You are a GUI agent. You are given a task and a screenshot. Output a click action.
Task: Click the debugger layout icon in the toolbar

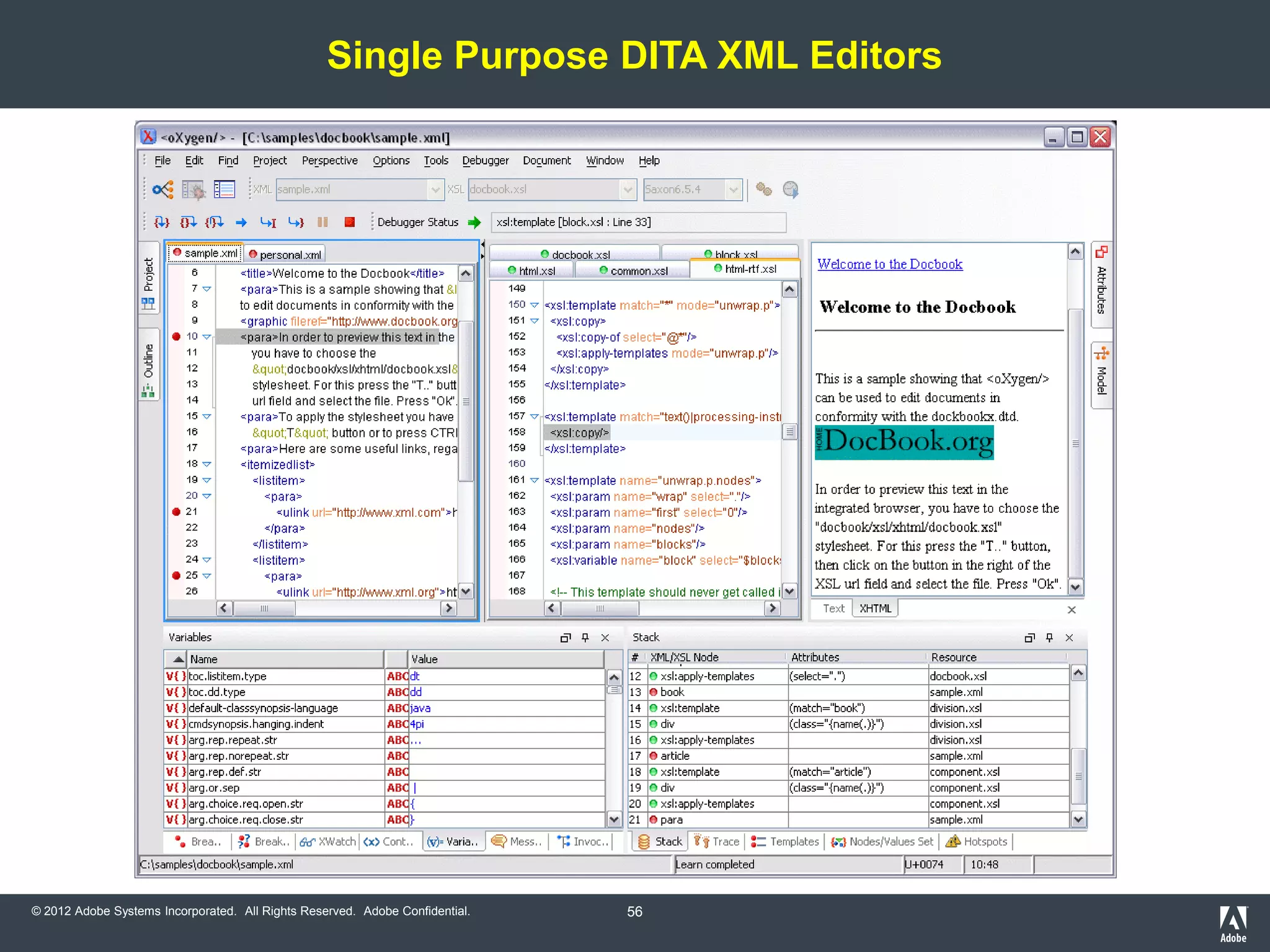point(163,189)
